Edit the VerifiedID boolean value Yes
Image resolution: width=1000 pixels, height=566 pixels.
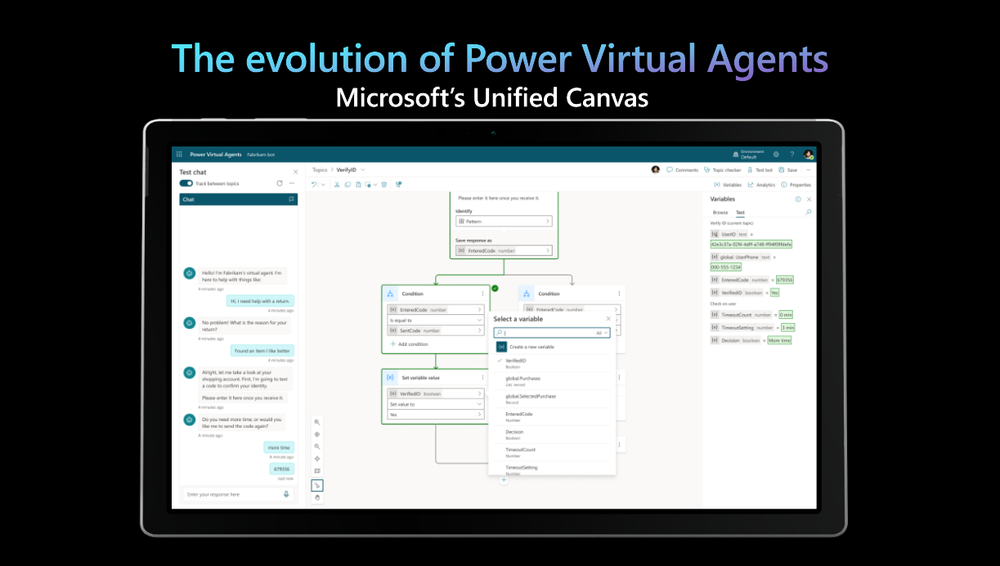tap(774, 292)
